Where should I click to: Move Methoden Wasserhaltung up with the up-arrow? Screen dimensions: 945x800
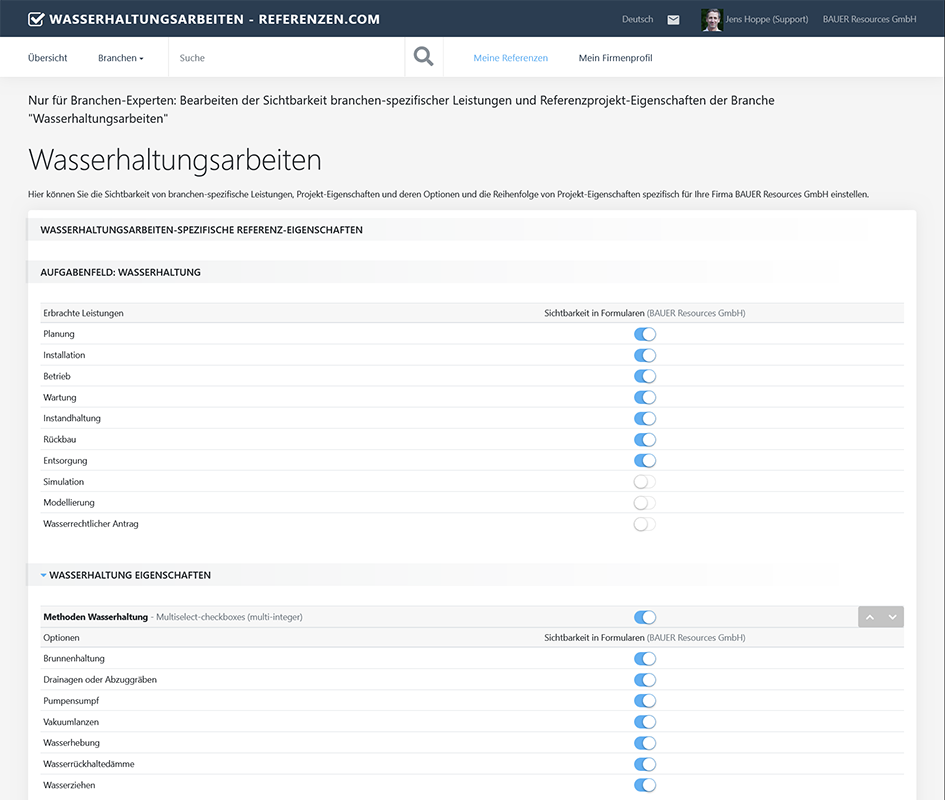[x=868, y=616]
